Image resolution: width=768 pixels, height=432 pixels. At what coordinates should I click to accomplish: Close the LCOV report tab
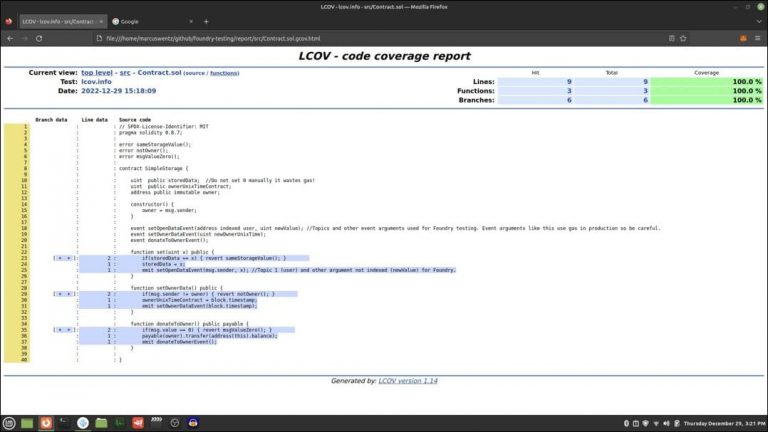101,21
